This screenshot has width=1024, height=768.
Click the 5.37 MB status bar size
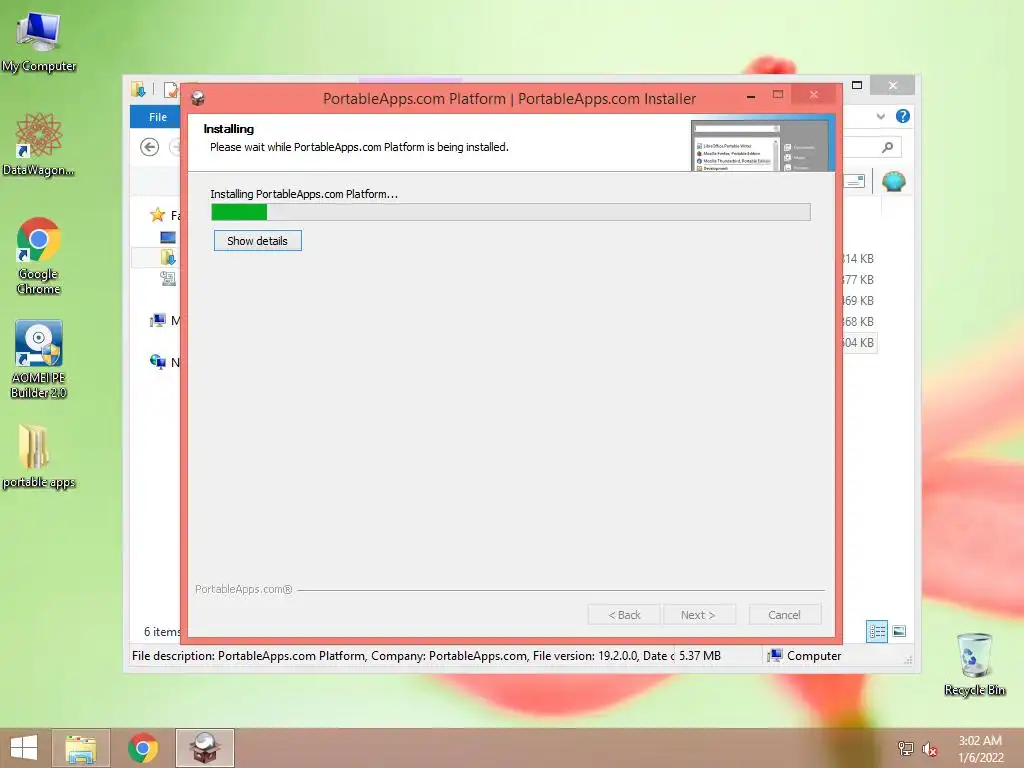pos(699,656)
